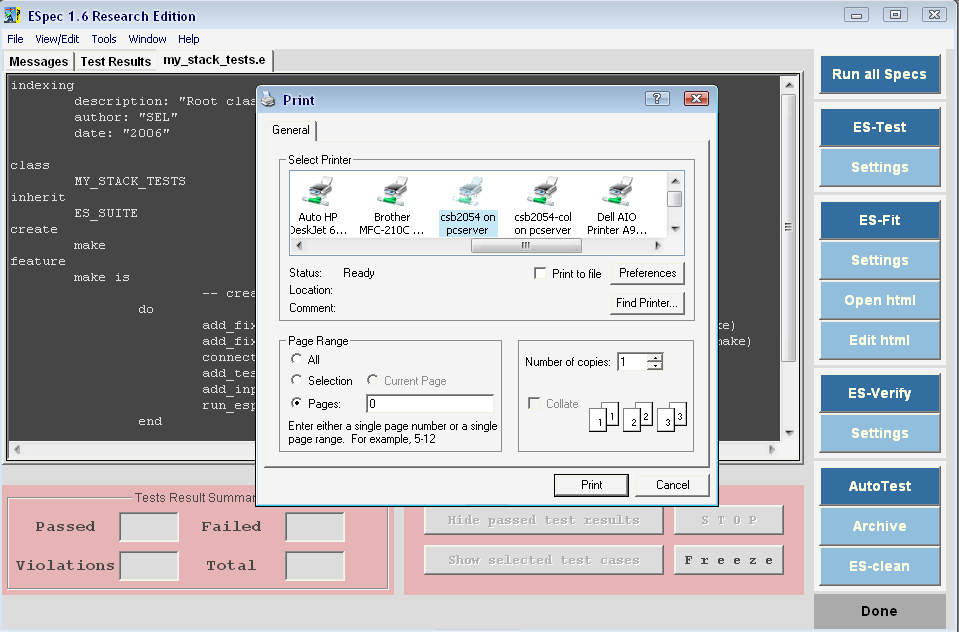Click the Freeze button

tap(728, 560)
